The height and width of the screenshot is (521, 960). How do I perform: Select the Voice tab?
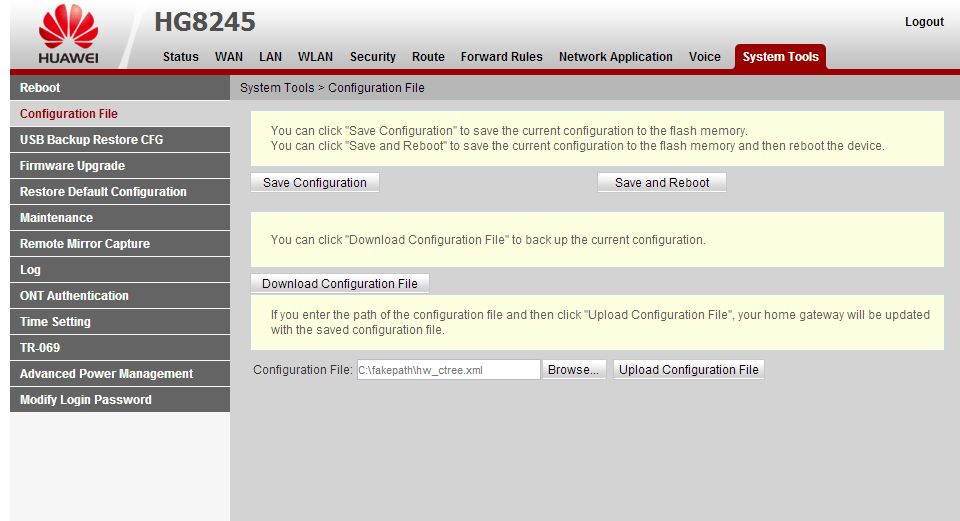(x=705, y=57)
